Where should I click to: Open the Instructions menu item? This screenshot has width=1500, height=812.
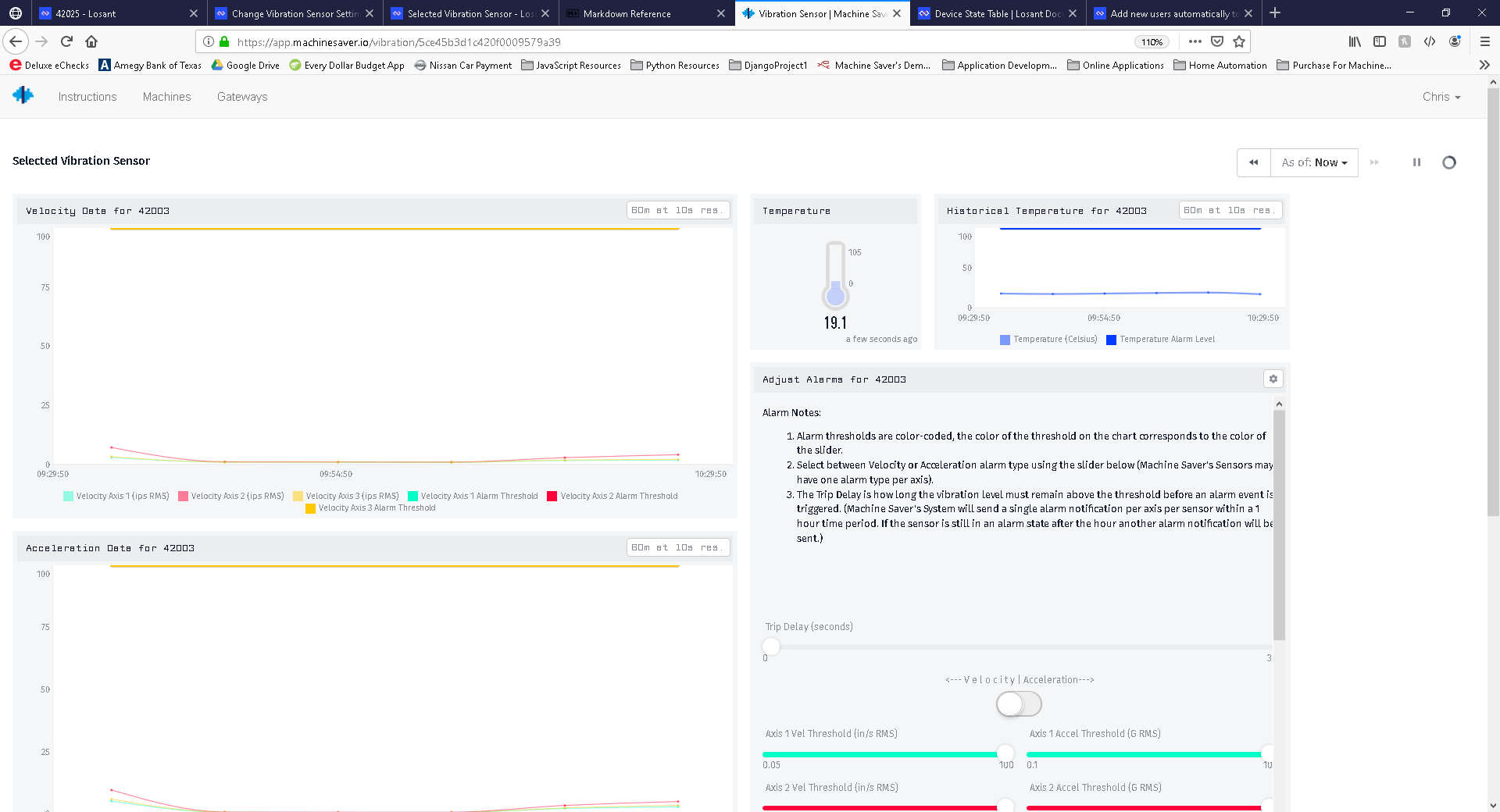87,97
